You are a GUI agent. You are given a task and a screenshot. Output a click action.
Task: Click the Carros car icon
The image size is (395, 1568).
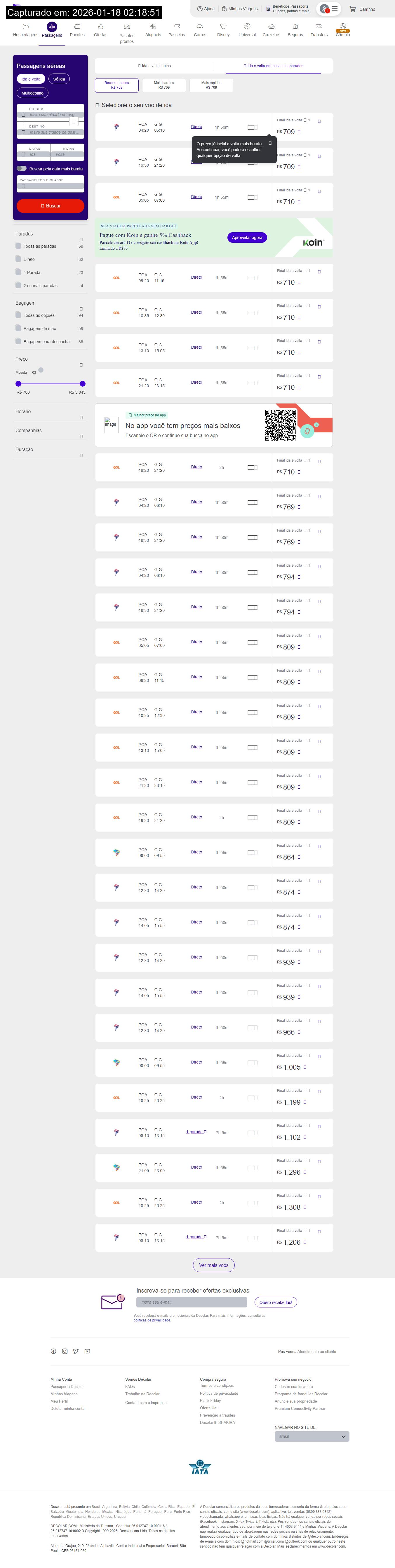pyautogui.click(x=200, y=27)
